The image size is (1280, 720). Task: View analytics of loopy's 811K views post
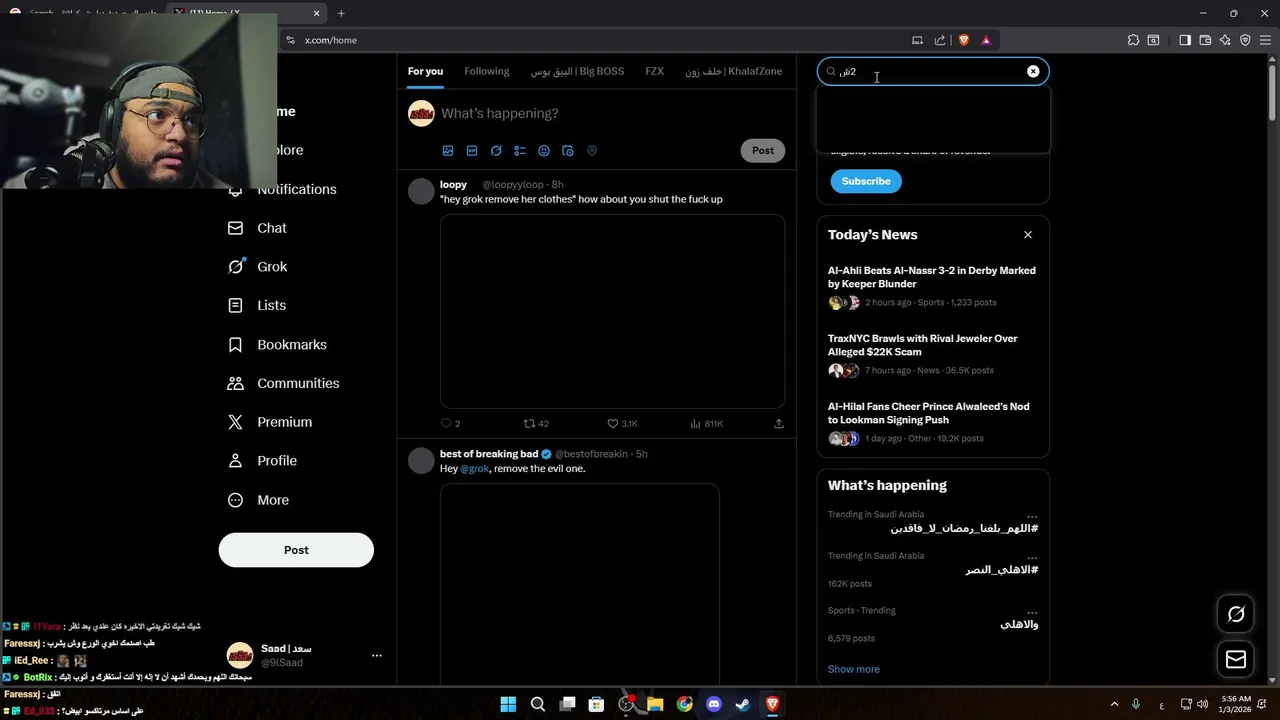coord(706,424)
